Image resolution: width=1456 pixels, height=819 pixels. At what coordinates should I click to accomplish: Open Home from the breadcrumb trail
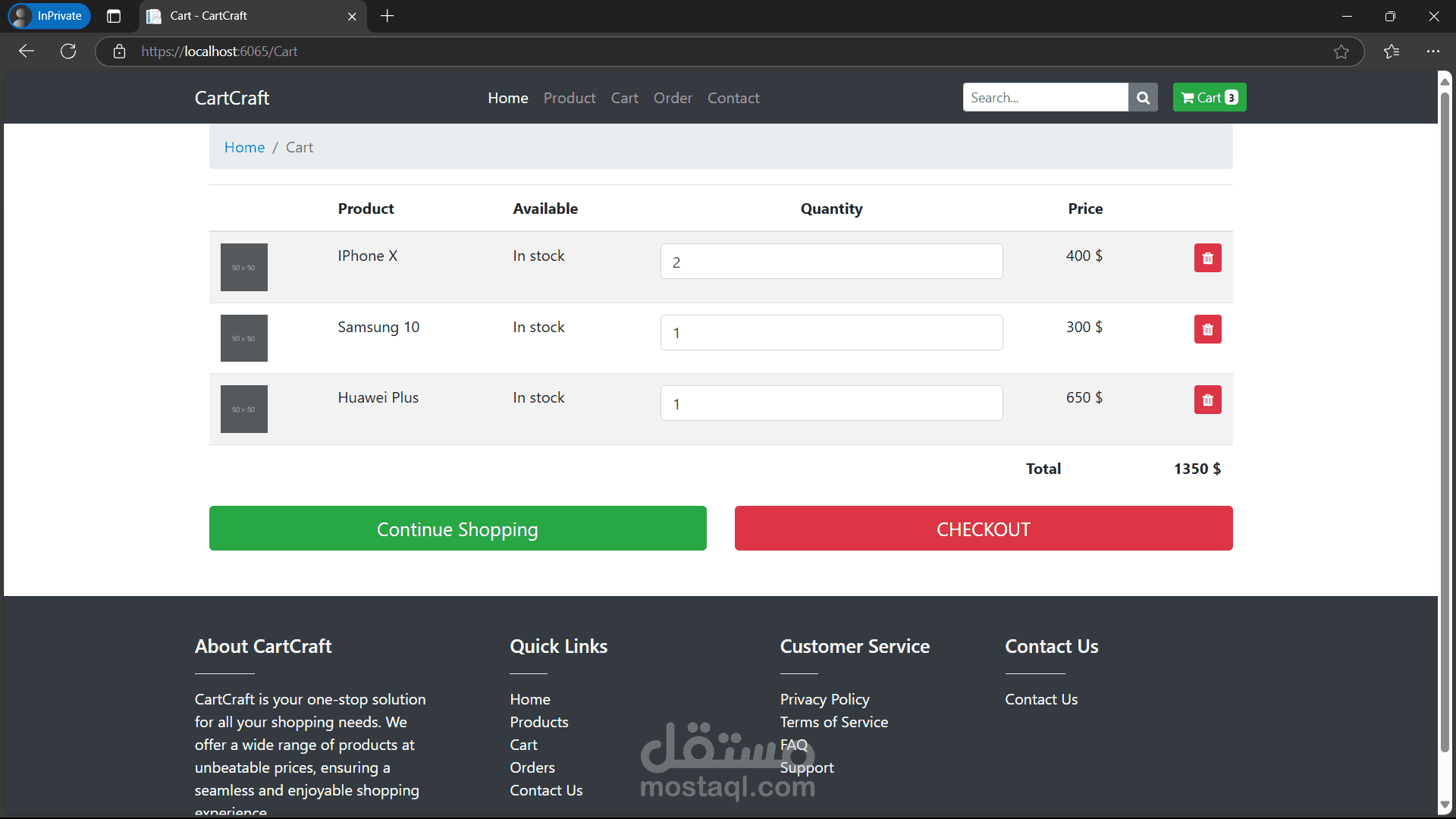coord(244,147)
